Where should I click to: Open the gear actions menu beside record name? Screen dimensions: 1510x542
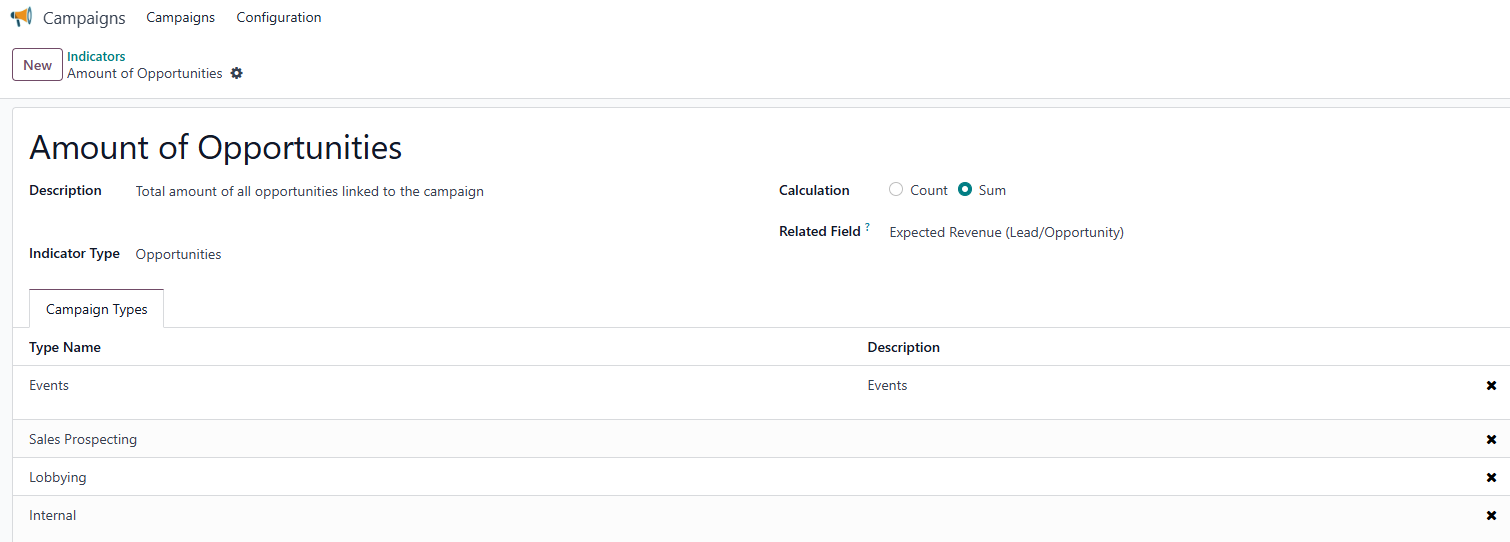point(237,73)
